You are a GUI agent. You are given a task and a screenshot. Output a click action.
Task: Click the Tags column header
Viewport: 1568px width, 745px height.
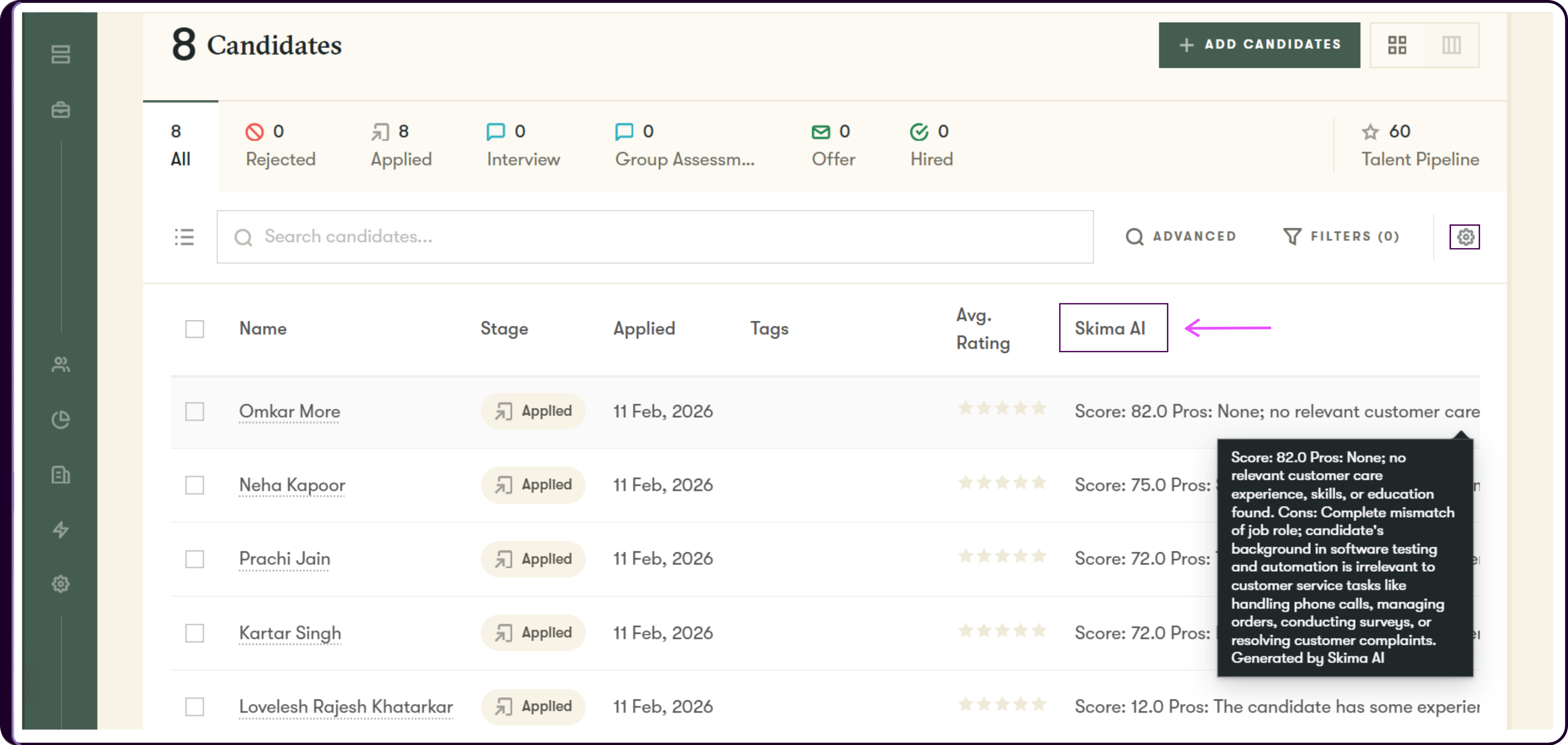[x=769, y=329]
